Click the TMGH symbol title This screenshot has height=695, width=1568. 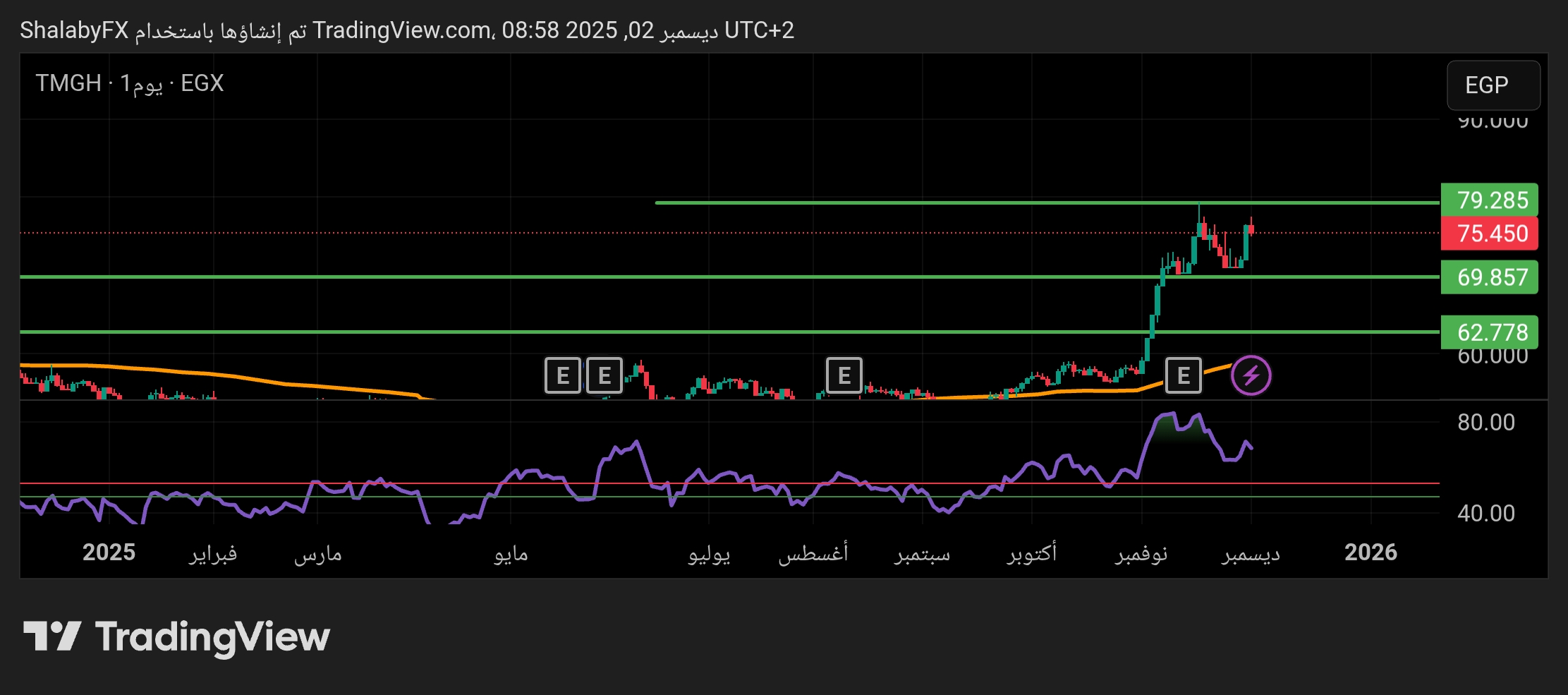pos(68,83)
